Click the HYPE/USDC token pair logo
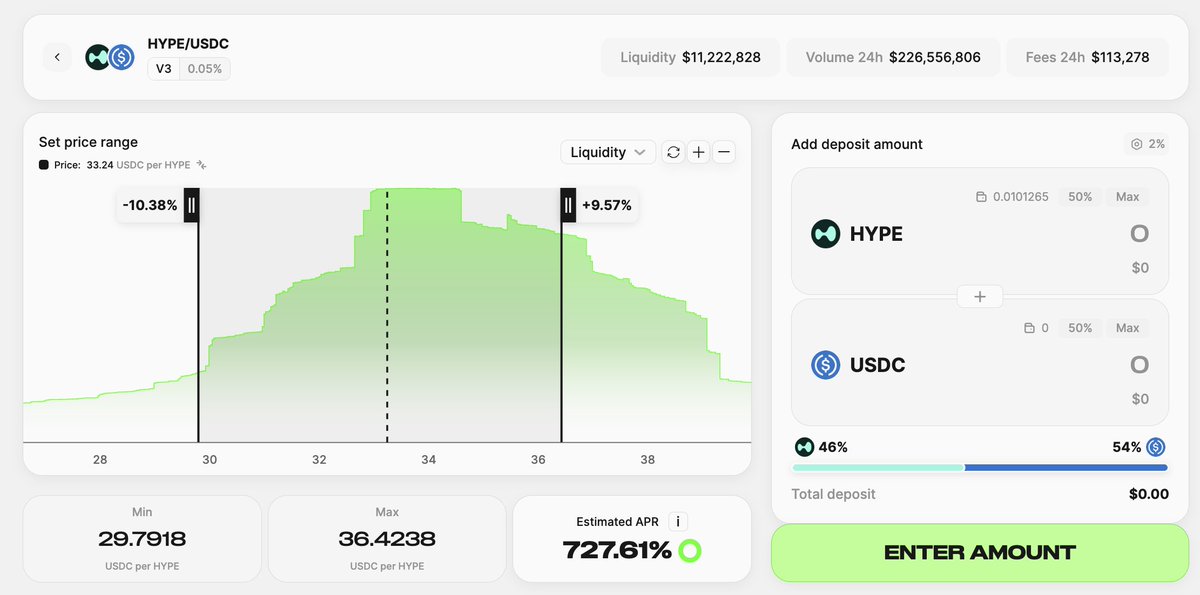The height and width of the screenshot is (595, 1200). point(110,57)
